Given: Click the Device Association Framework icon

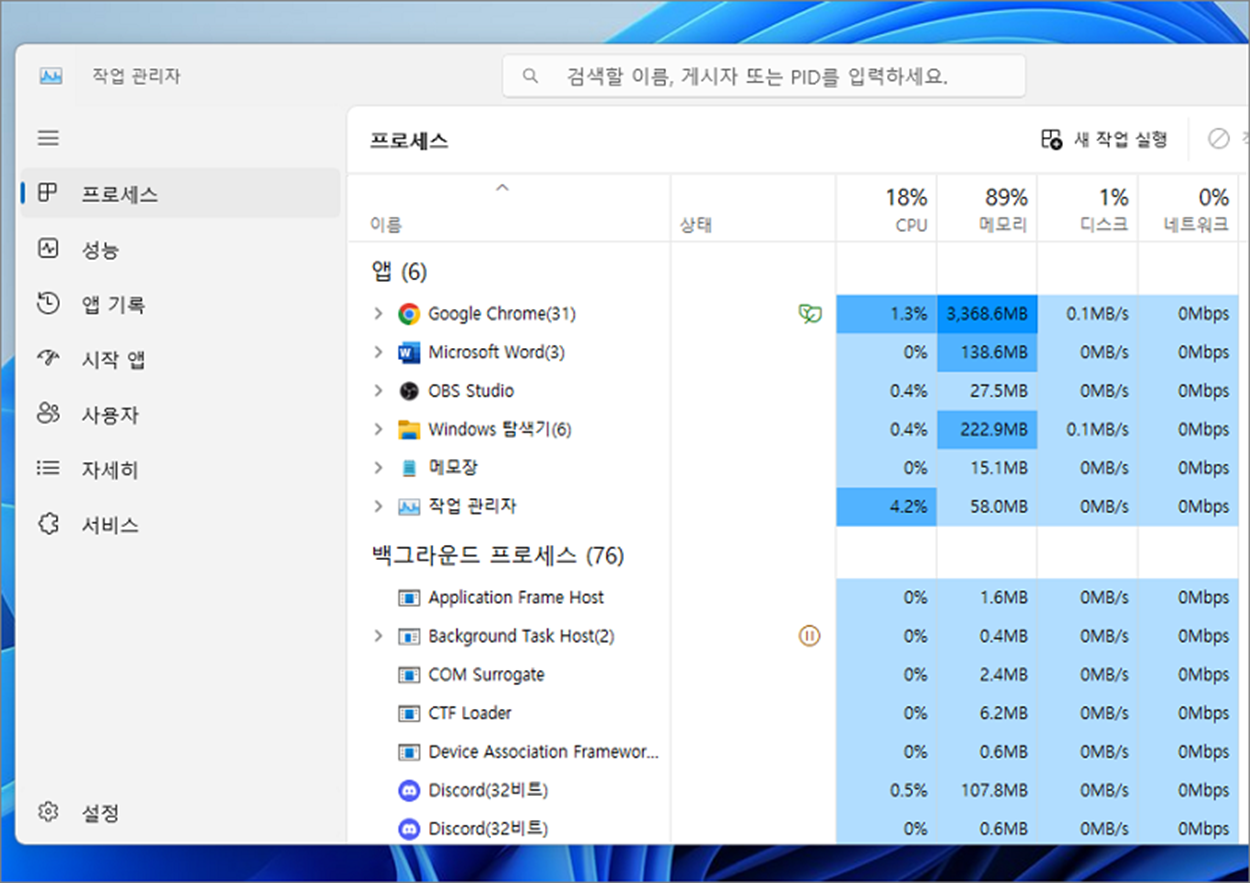Looking at the screenshot, I should (x=409, y=752).
